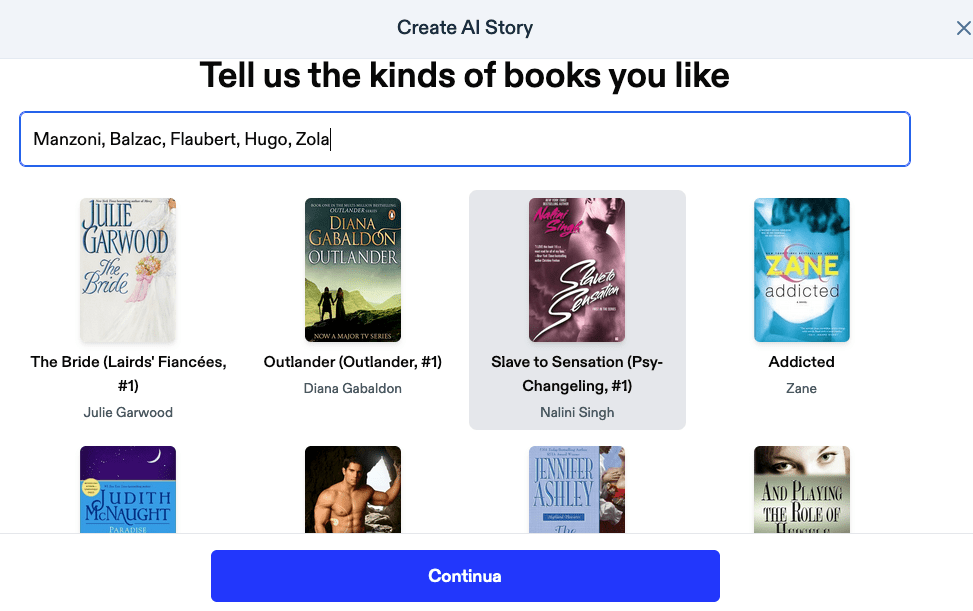Select the Judith McNaught Paradise cover

[x=128, y=489]
